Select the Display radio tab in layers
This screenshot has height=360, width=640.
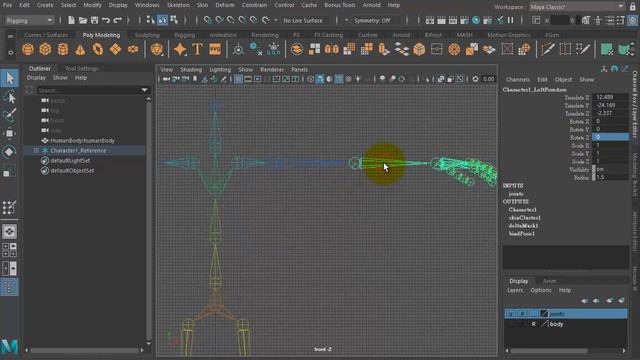[x=518, y=281]
